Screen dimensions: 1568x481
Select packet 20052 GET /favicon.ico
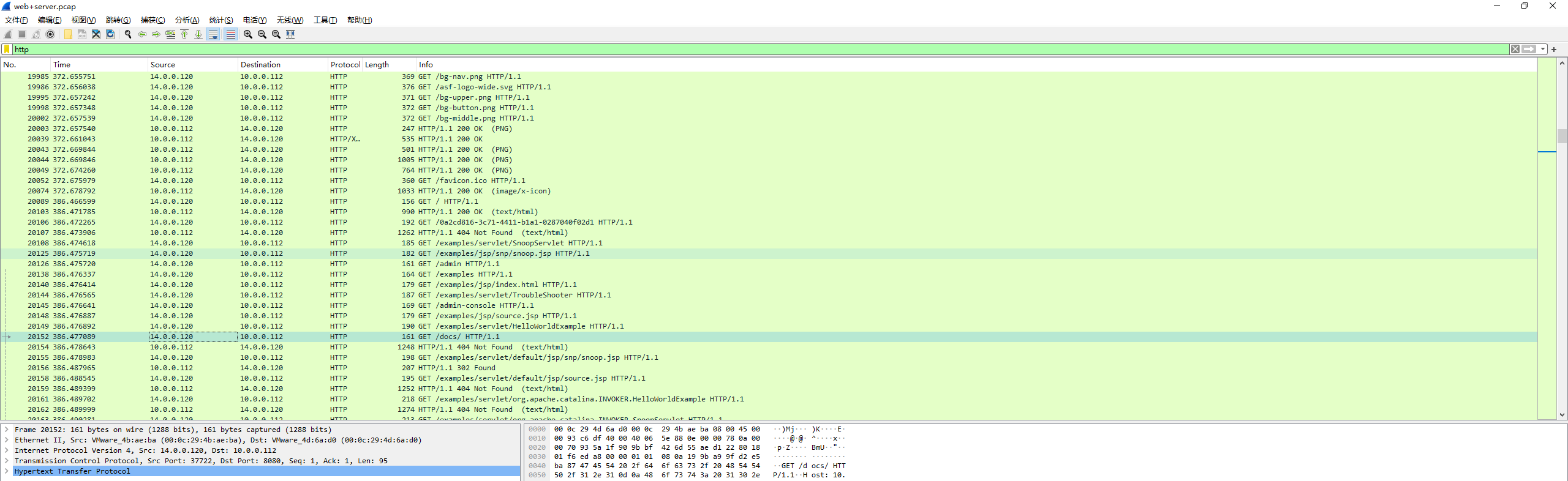coord(769,181)
